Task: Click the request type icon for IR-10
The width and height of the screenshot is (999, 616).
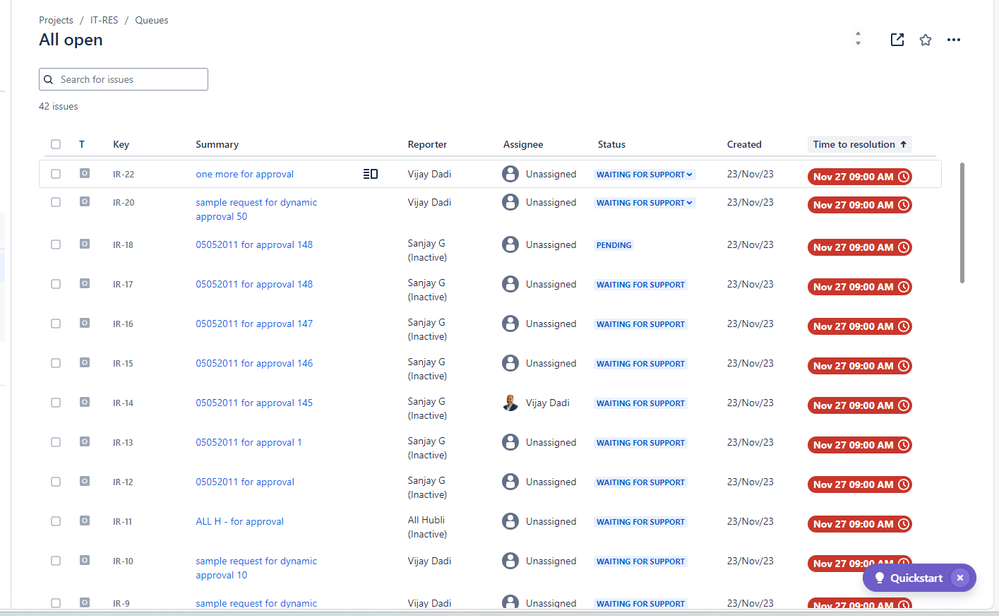Action: point(85,560)
